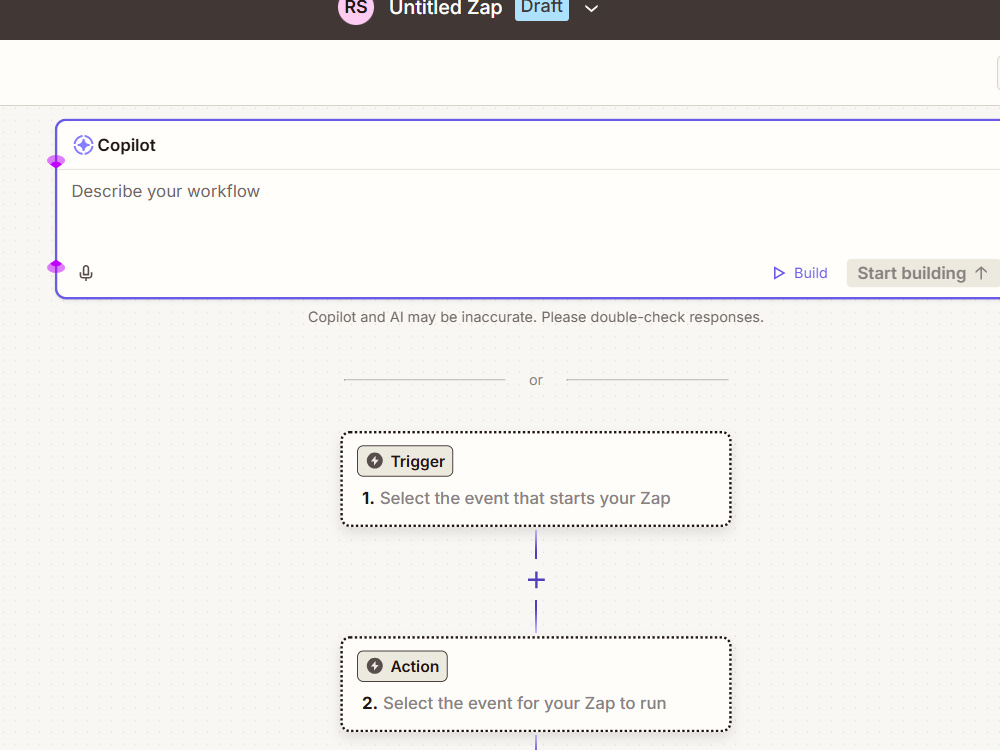Image resolution: width=1000 pixels, height=750 pixels.
Task: Click the RS user avatar
Action: (356, 8)
